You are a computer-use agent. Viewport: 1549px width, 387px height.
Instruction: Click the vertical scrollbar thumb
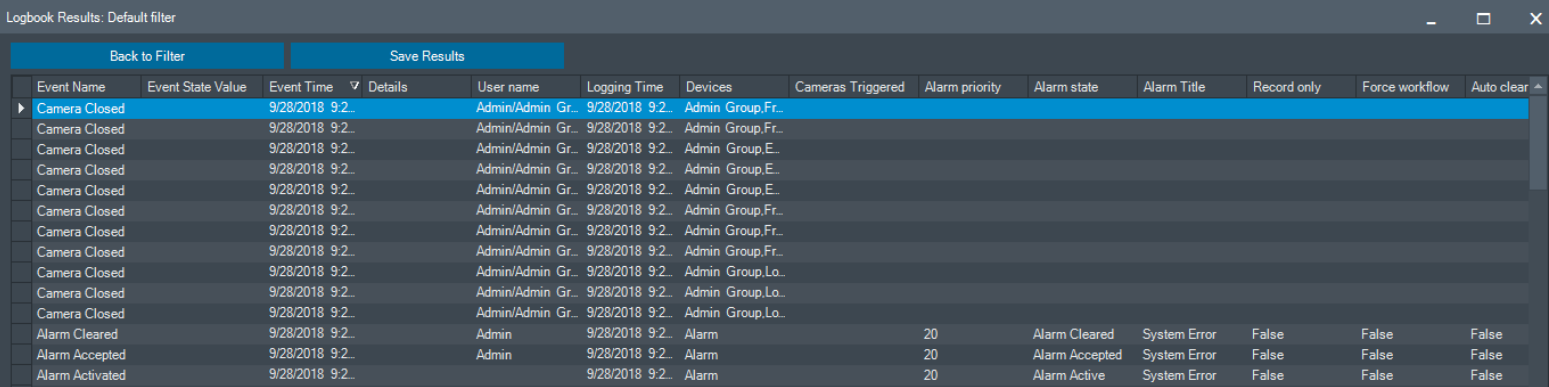point(1538,142)
